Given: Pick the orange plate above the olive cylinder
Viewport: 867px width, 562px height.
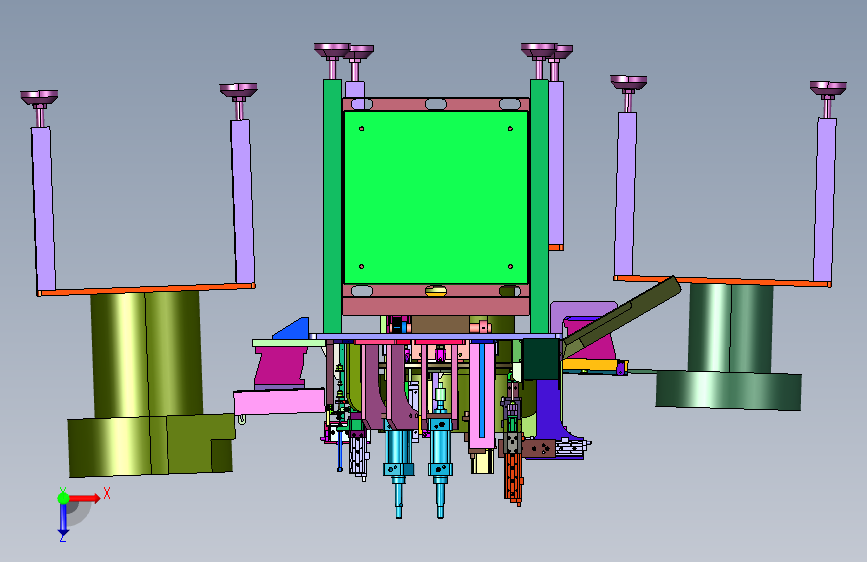Looking at the screenshot, I should [147, 289].
